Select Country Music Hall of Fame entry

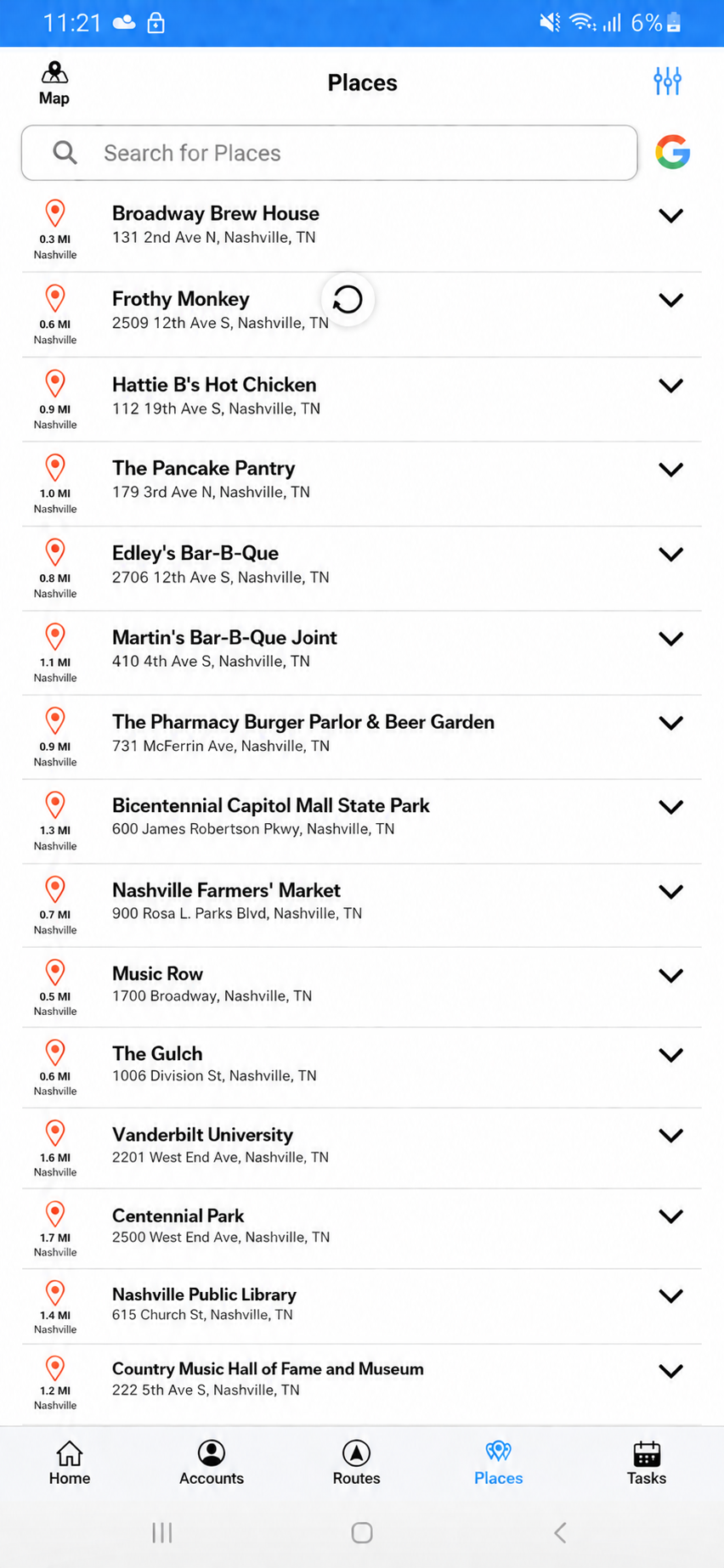click(x=362, y=1385)
